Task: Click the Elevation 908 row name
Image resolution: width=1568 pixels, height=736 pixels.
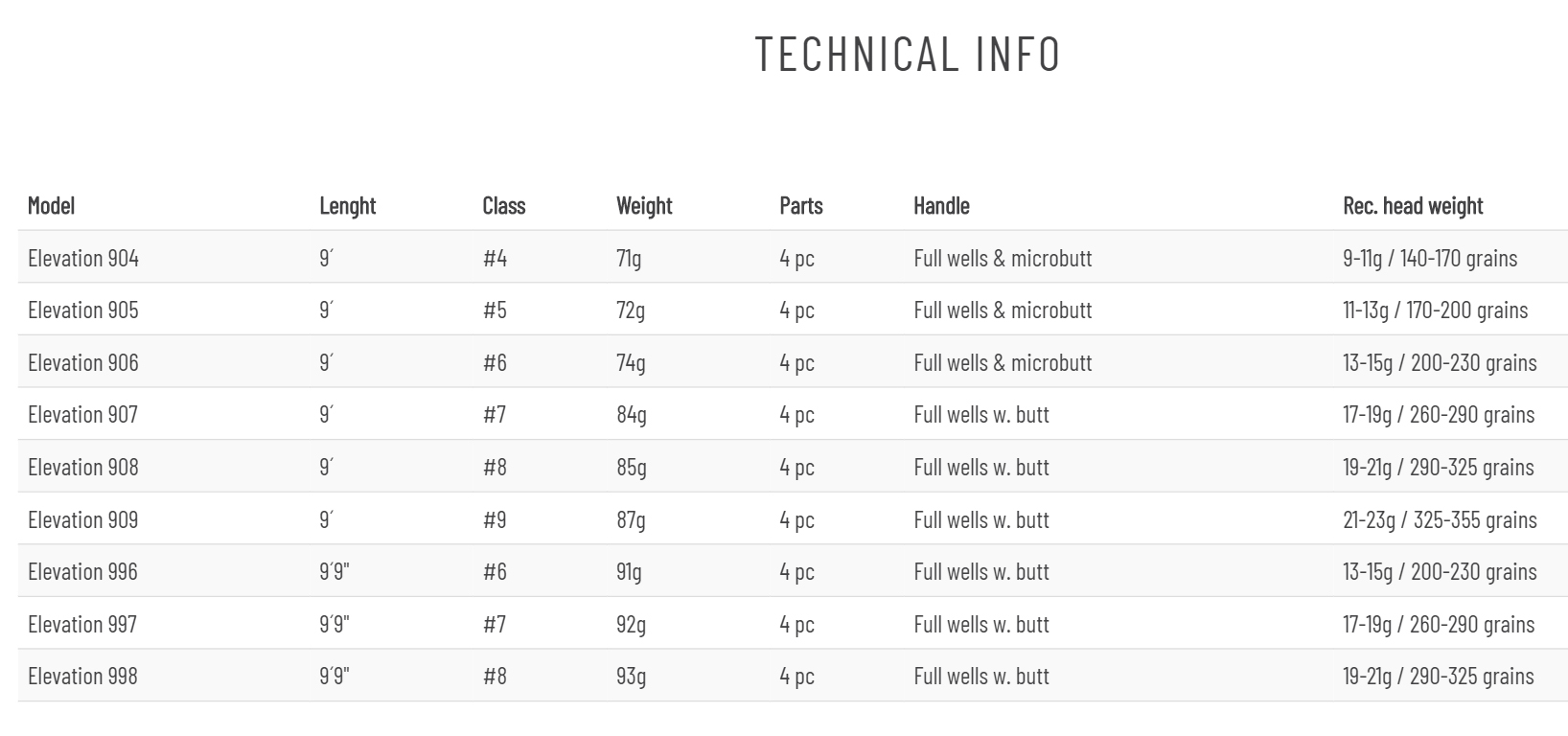Action: 82,467
